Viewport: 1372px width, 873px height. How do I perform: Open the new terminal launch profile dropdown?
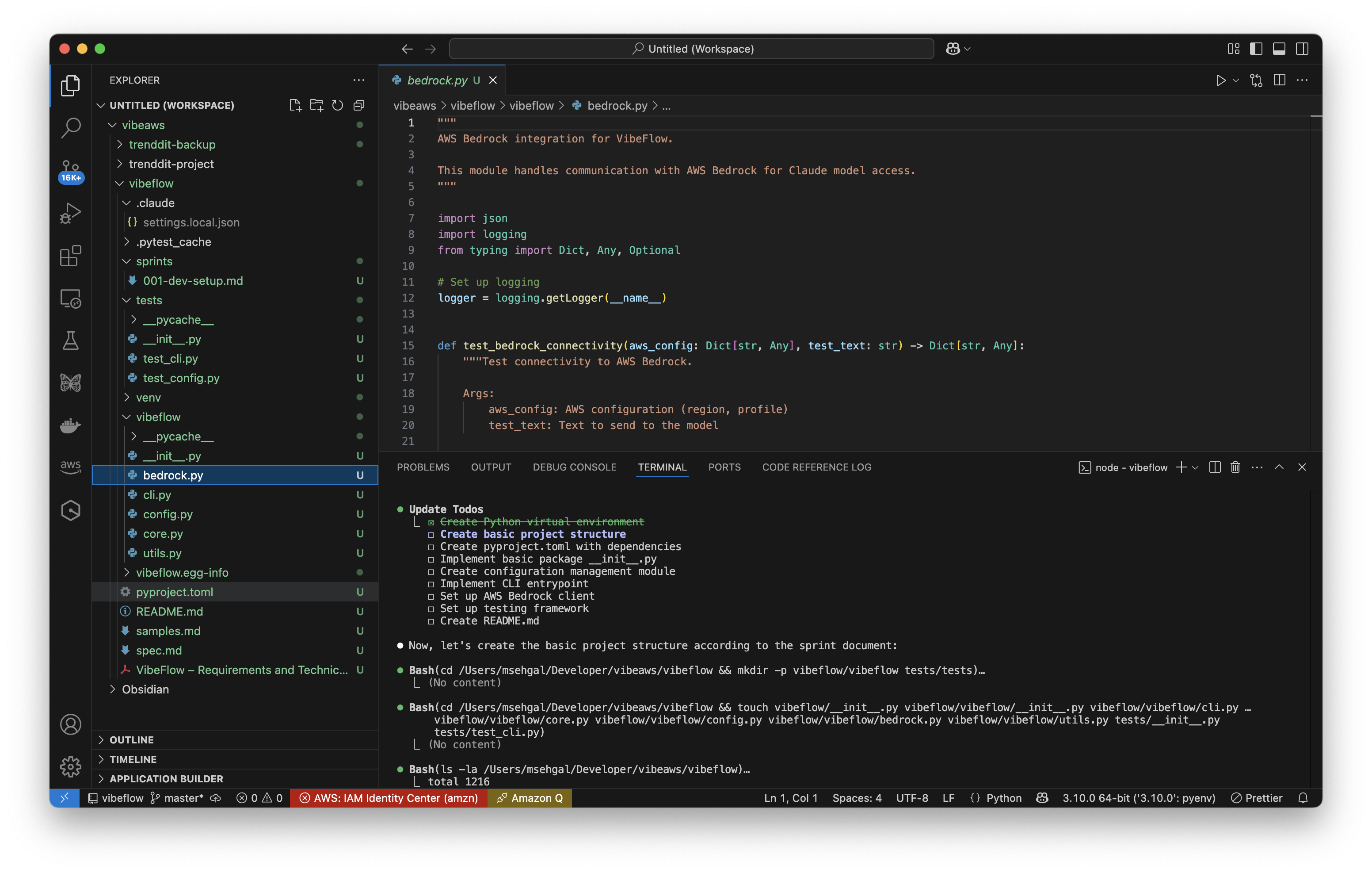click(x=1195, y=467)
